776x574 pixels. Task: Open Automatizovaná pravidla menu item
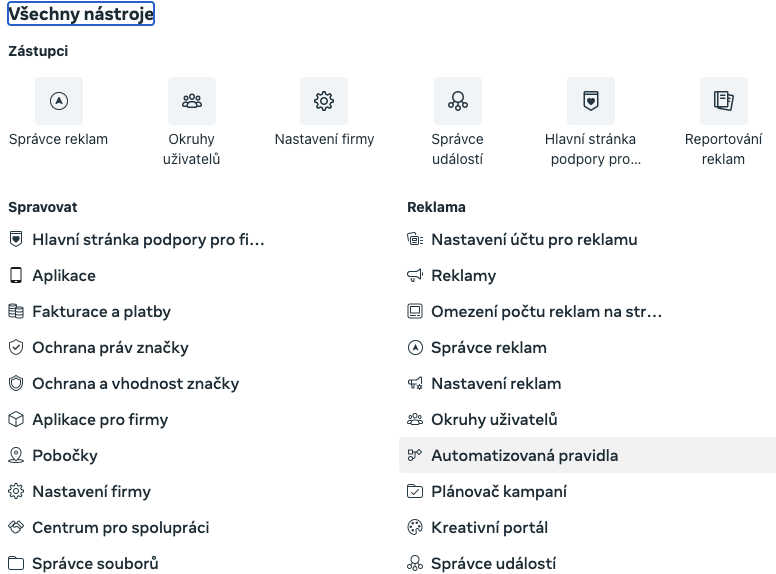[x=587, y=455]
